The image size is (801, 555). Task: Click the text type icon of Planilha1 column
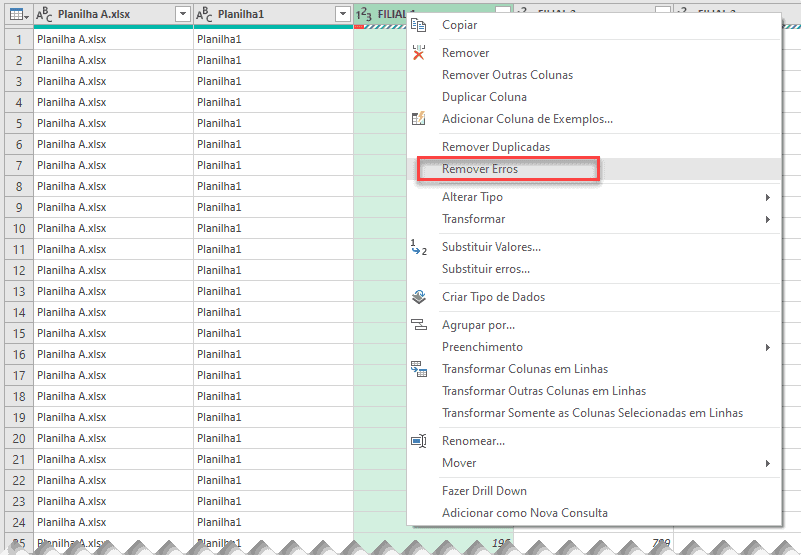pos(204,14)
